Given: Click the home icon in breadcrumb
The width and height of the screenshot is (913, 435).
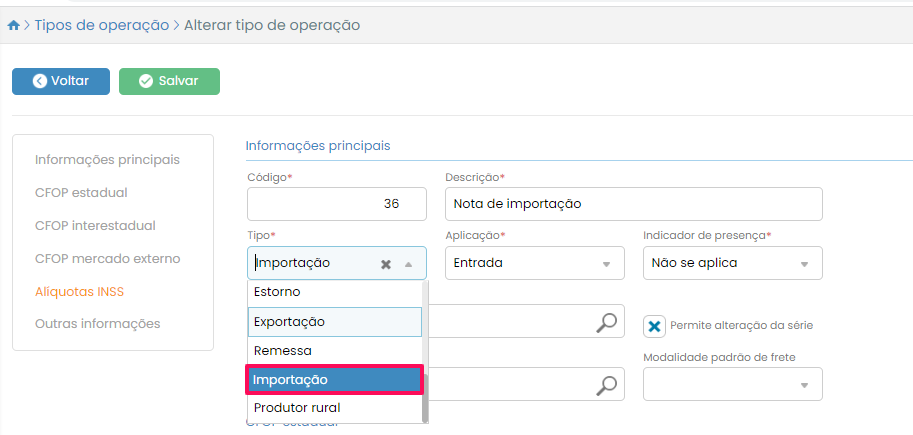Looking at the screenshot, I should click(13, 26).
